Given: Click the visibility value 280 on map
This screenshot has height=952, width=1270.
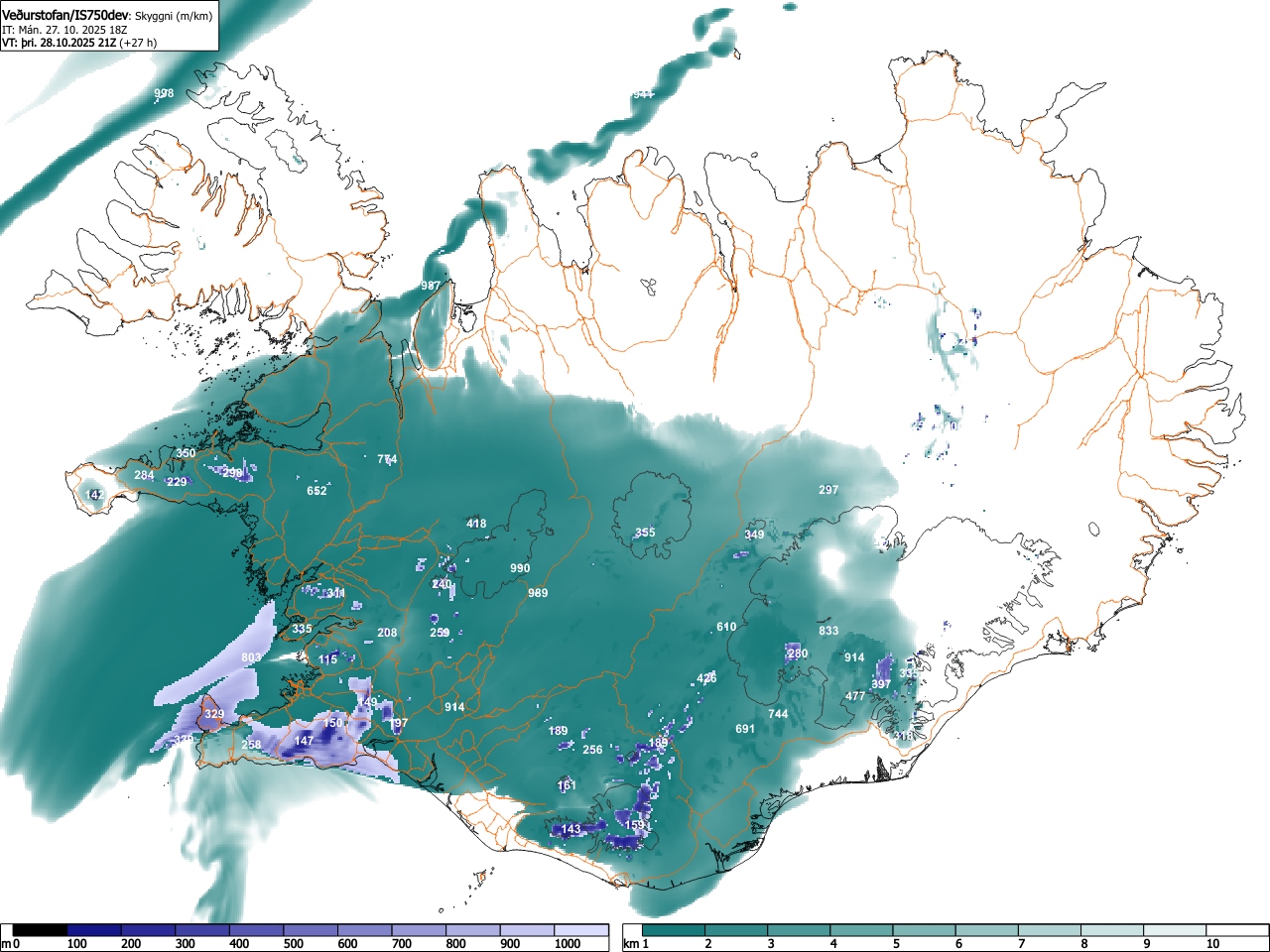Looking at the screenshot, I should [798, 654].
